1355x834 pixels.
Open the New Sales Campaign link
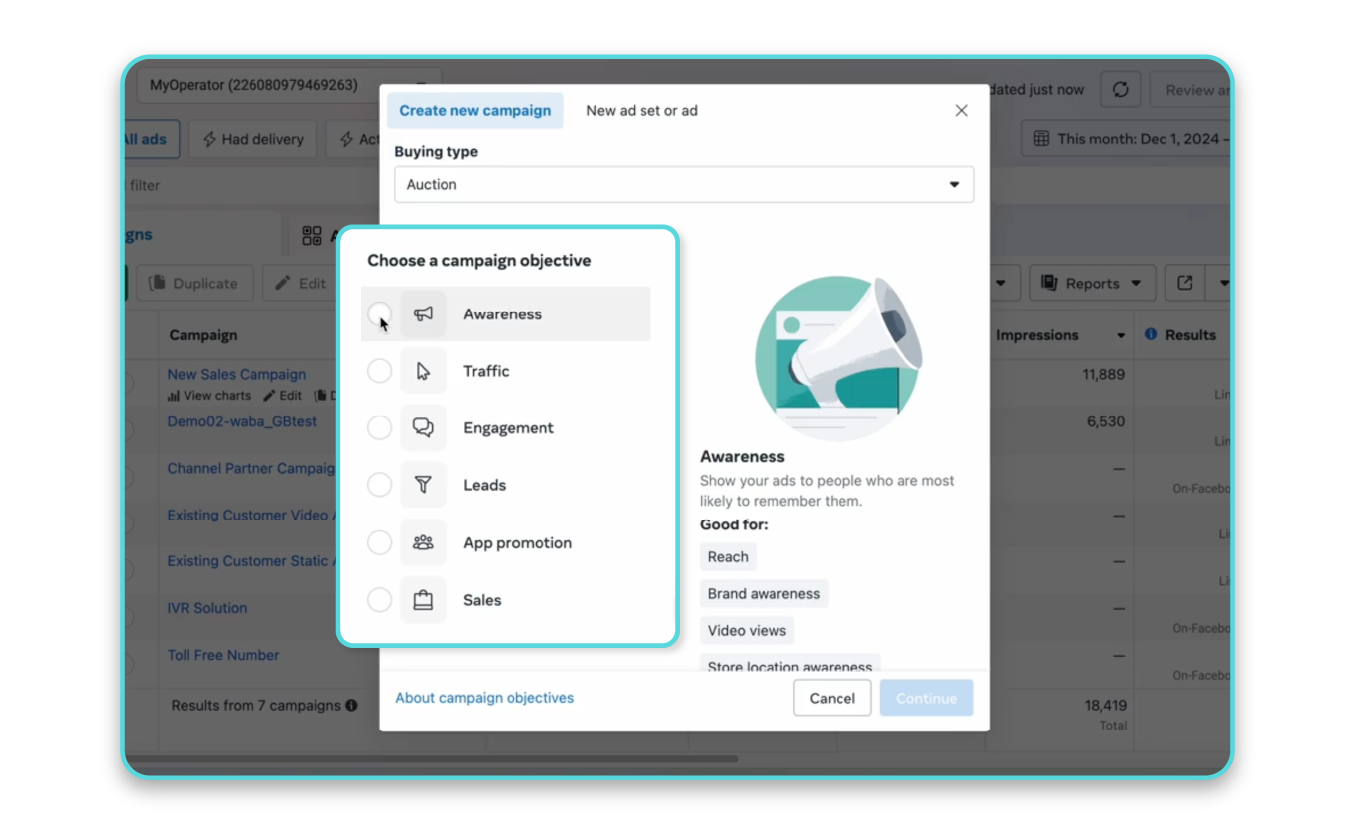(x=237, y=375)
